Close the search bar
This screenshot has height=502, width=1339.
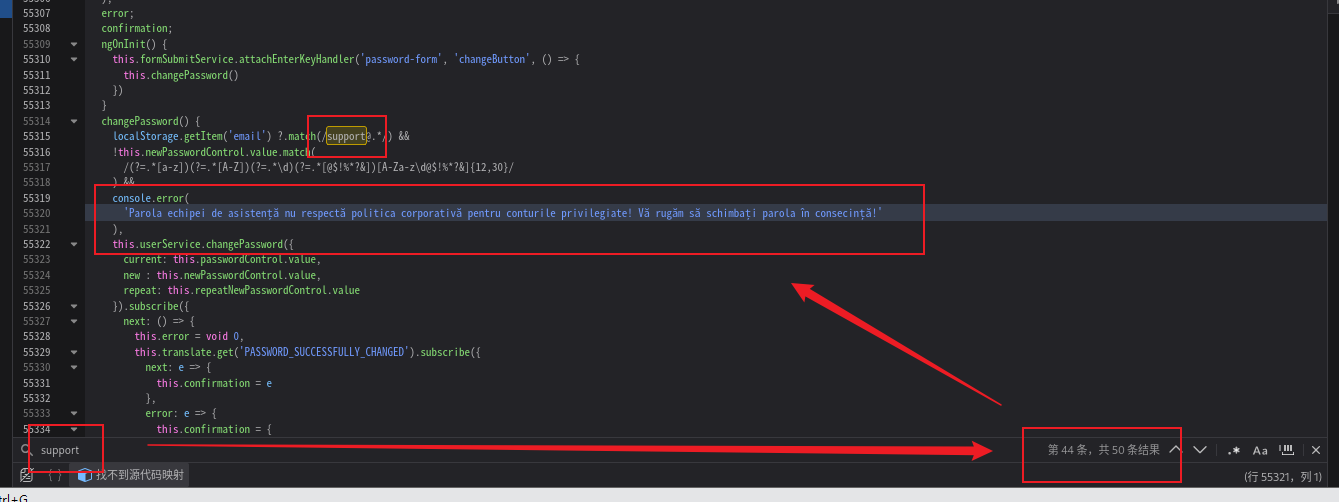(x=1316, y=450)
